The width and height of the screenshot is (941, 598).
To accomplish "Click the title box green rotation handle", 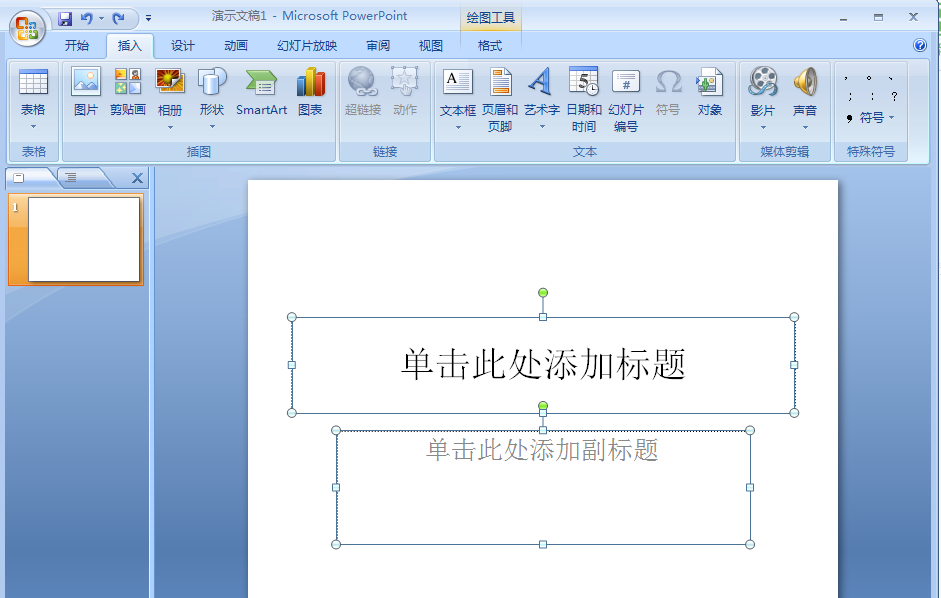I will (543, 292).
